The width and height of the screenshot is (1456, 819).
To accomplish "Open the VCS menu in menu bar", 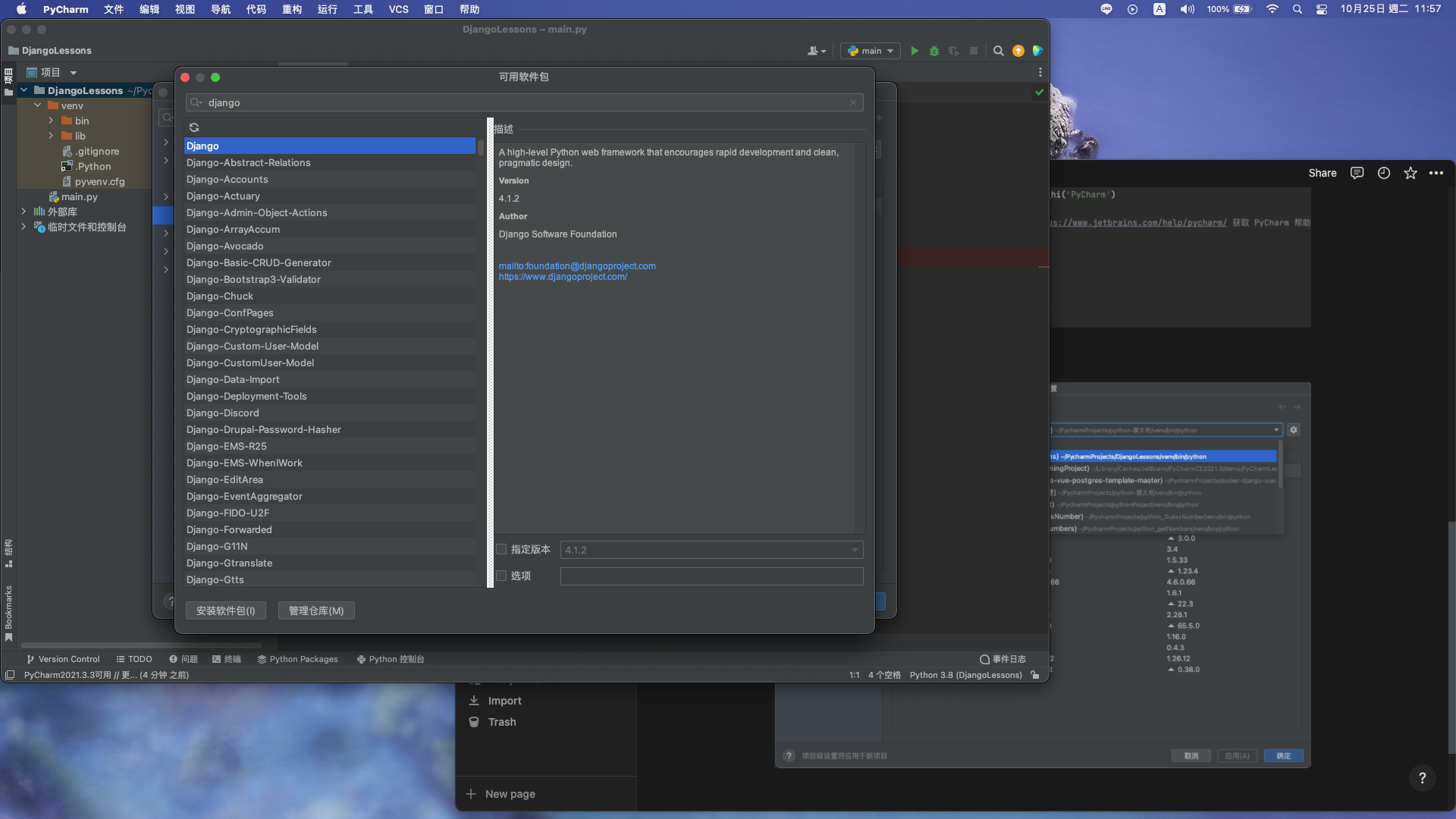I will coord(398,9).
